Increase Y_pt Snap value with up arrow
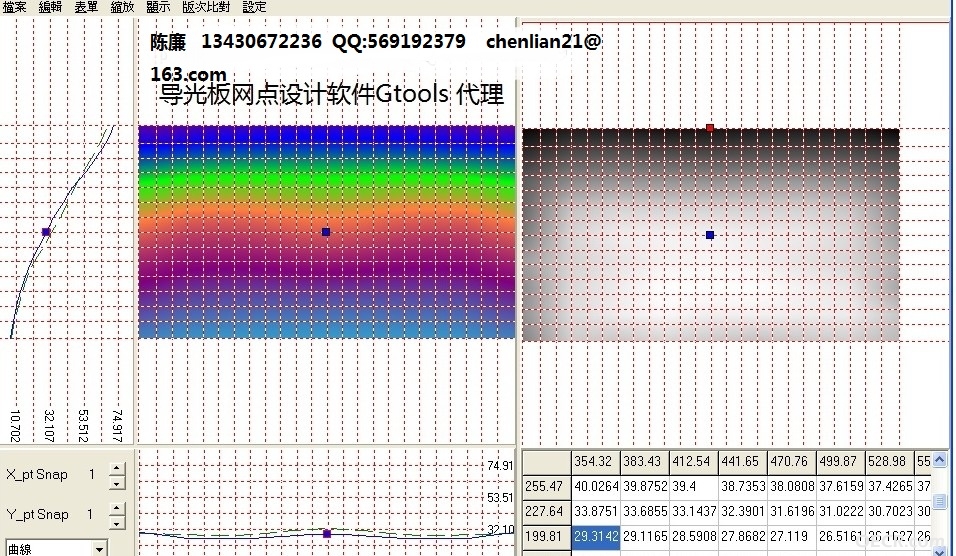Viewport: 956px width, 556px height. pos(117,508)
